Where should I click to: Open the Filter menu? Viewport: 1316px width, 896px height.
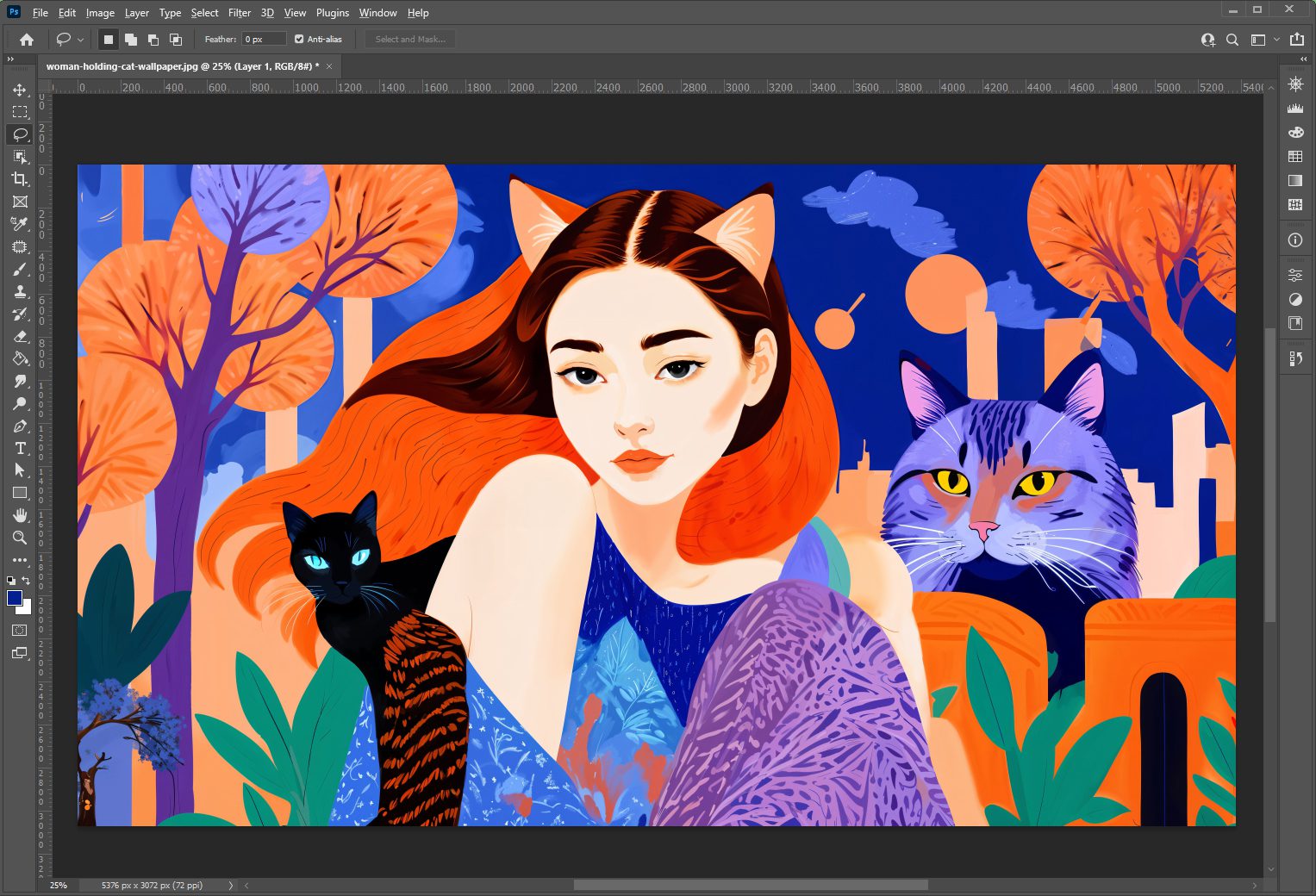[240, 13]
